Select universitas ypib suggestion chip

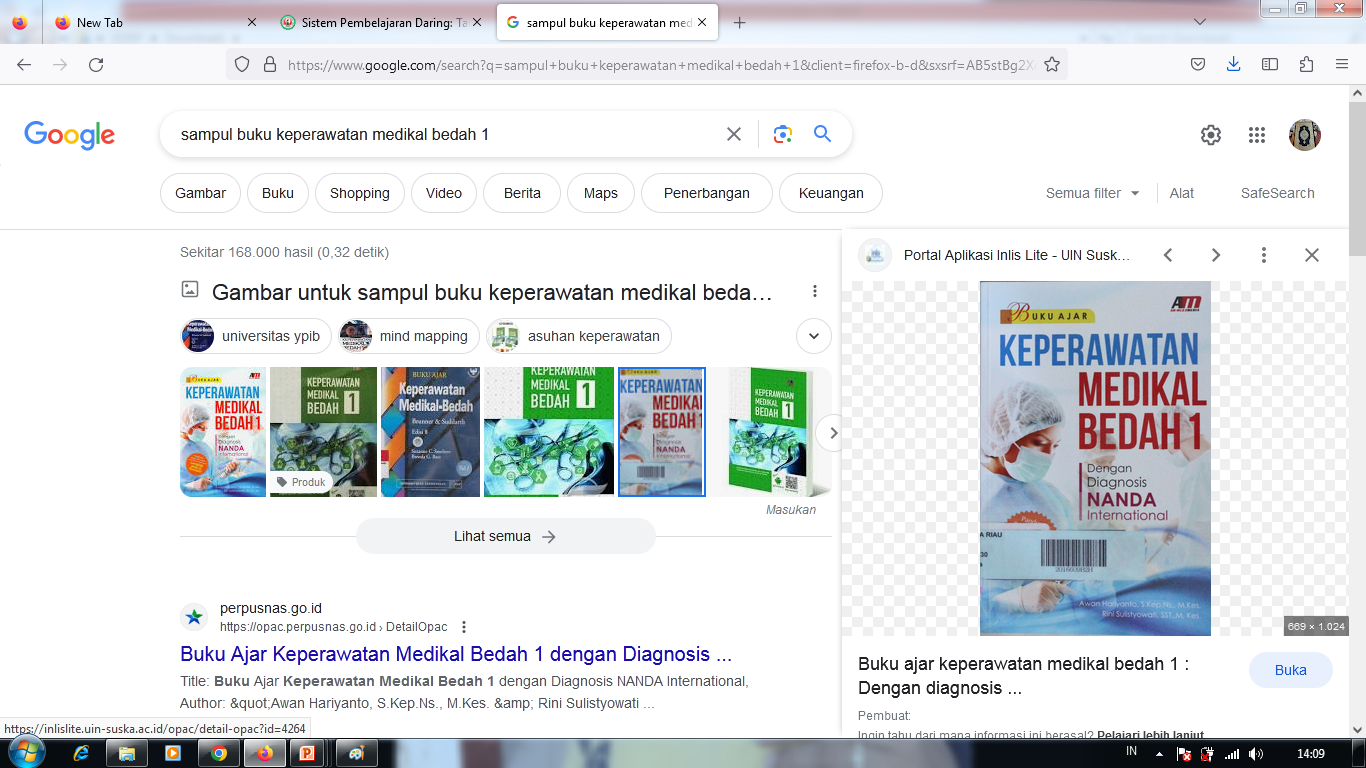(256, 336)
